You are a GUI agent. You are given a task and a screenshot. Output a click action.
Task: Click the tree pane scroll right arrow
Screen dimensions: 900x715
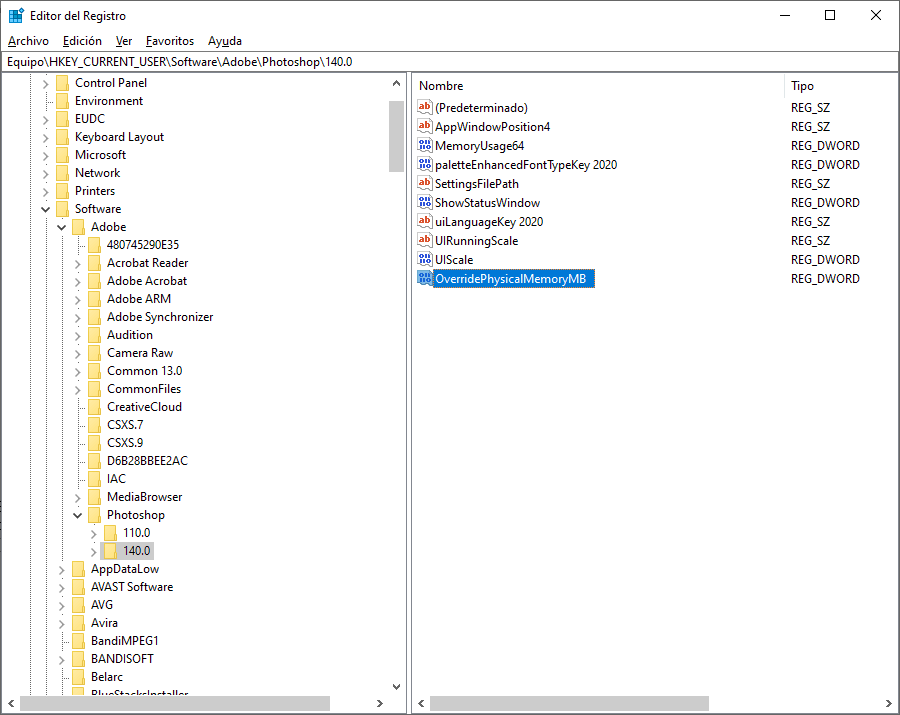click(x=379, y=704)
